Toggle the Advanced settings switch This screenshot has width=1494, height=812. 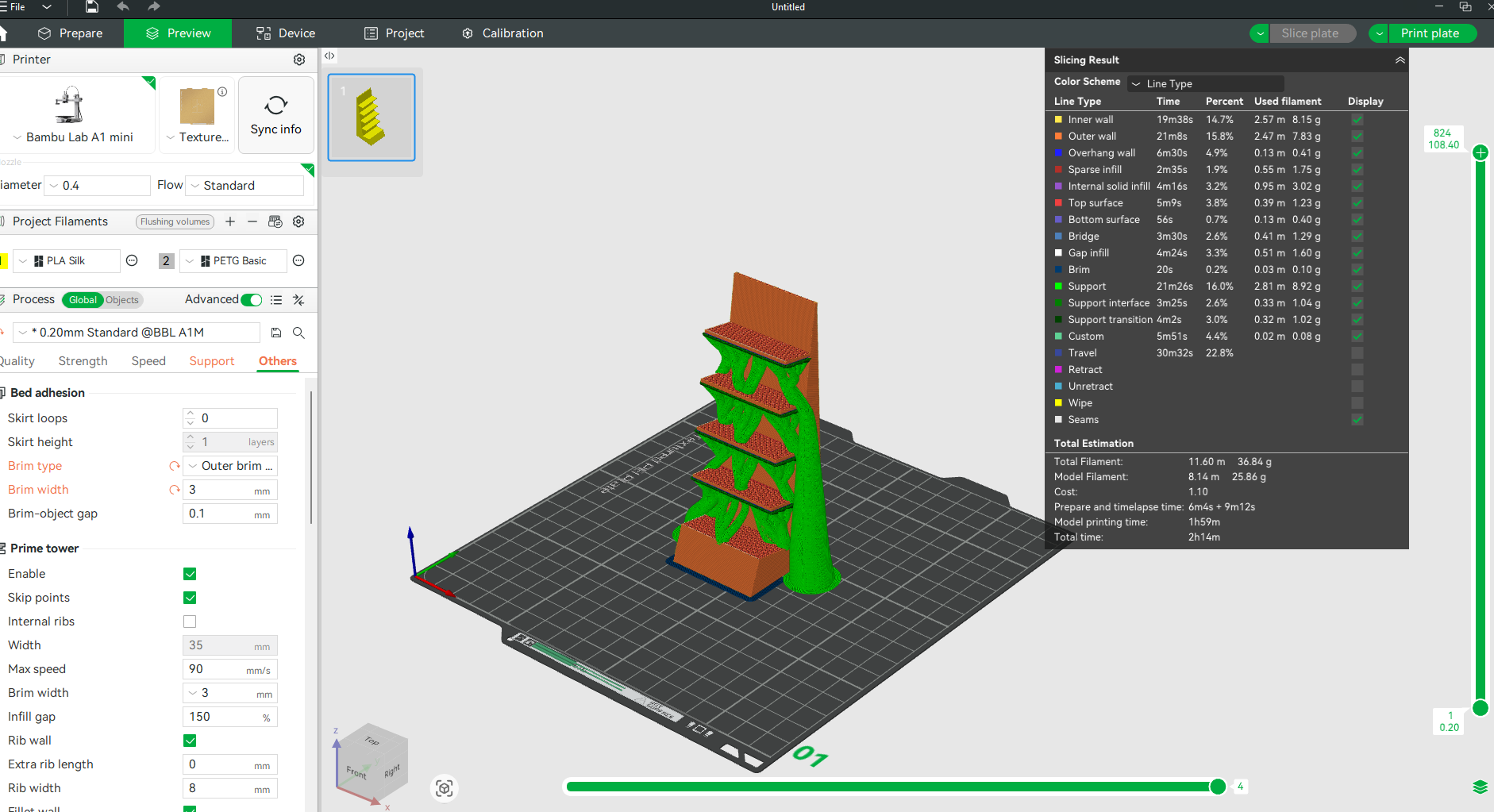[252, 299]
